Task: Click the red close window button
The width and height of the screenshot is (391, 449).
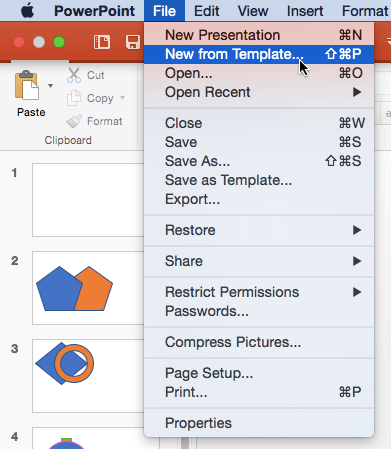Action: tap(19, 42)
